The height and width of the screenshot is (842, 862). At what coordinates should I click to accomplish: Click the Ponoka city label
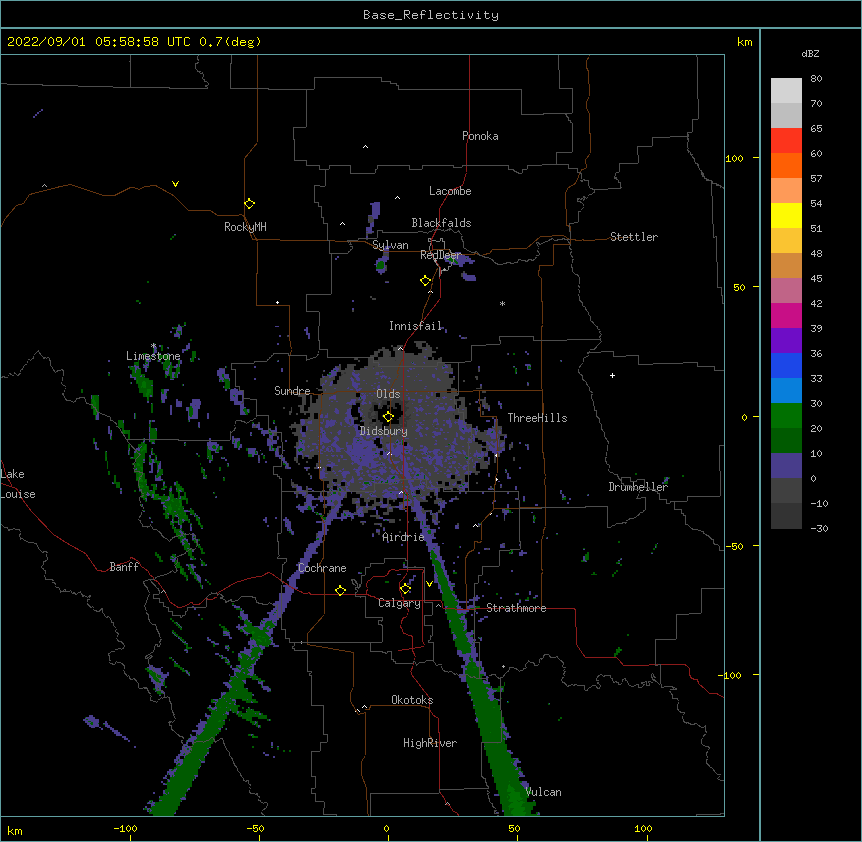480,136
